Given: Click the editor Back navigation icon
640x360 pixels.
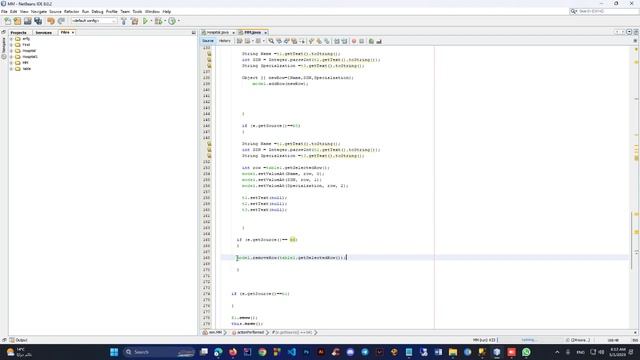Looking at the screenshot, I should pyautogui.click(x=247, y=41).
